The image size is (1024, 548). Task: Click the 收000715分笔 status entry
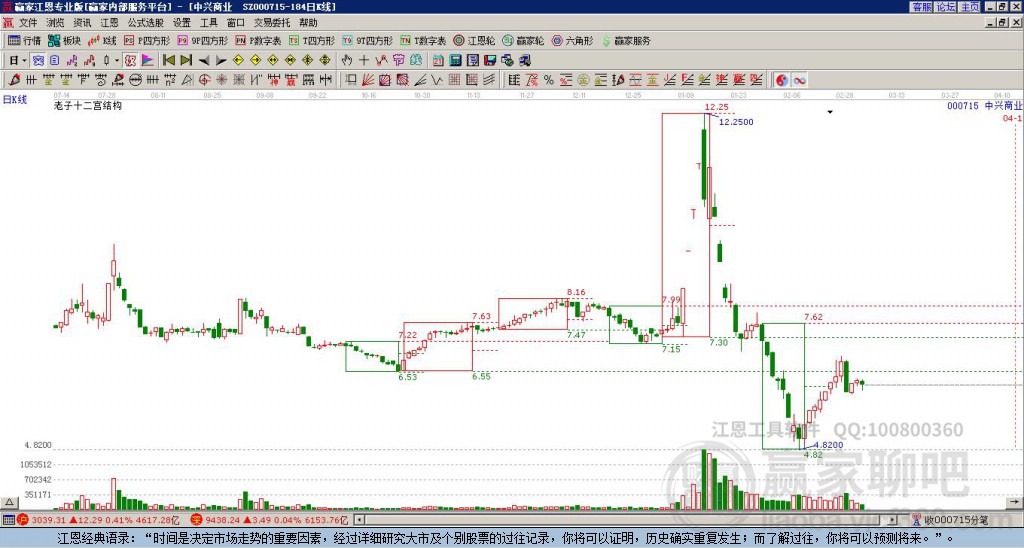pos(950,520)
